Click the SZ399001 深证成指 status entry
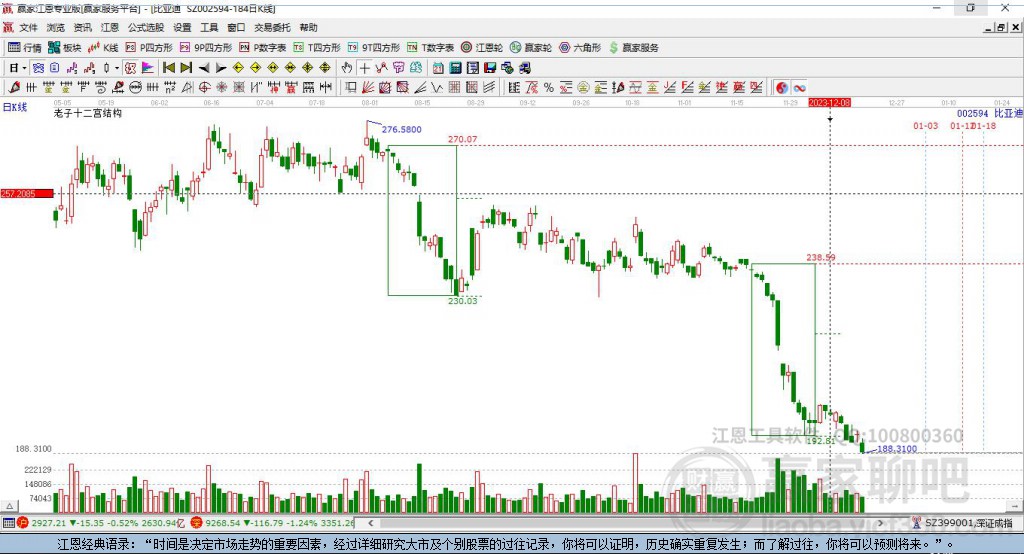Image resolution: width=1024 pixels, height=554 pixels. click(969, 523)
